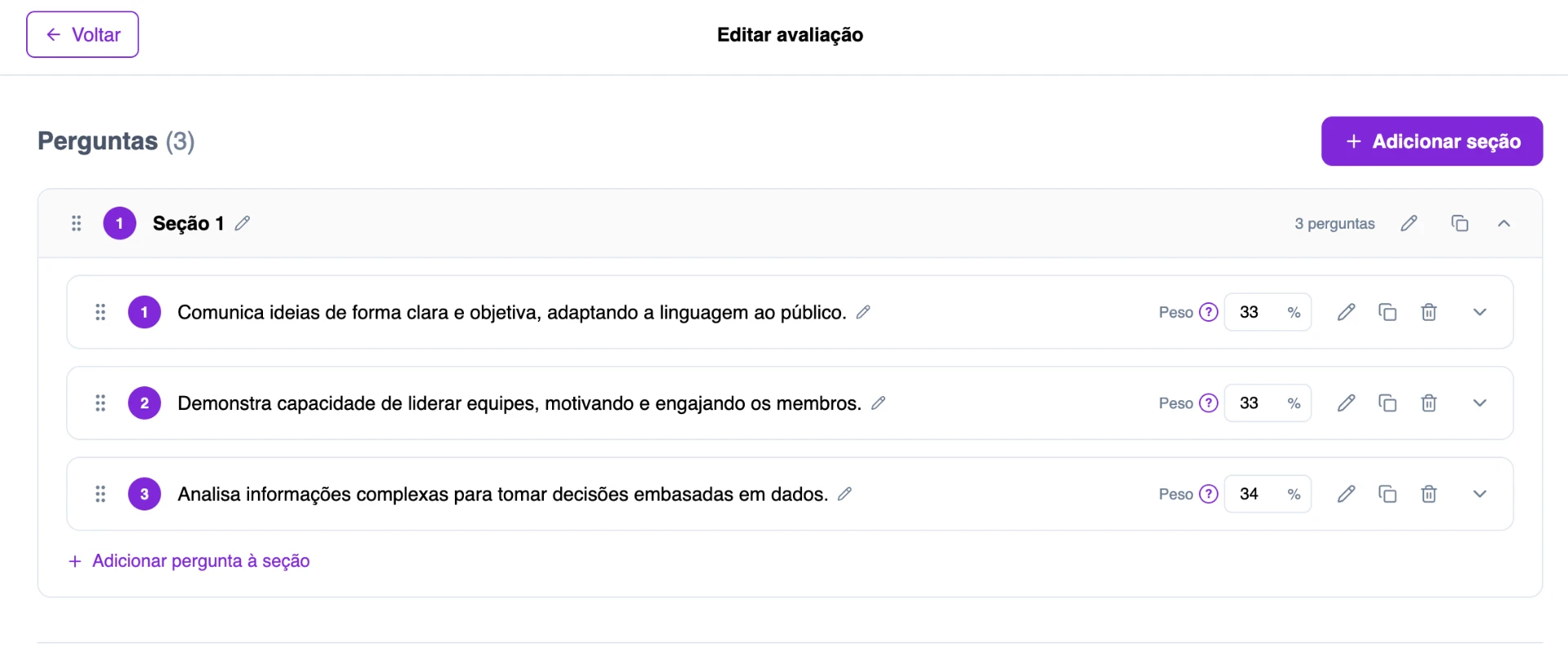This screenshot has width=1568, height=664.
Task: Grab drag handle of Demonstra capacidade question
Action: click(x=100, y=403)
